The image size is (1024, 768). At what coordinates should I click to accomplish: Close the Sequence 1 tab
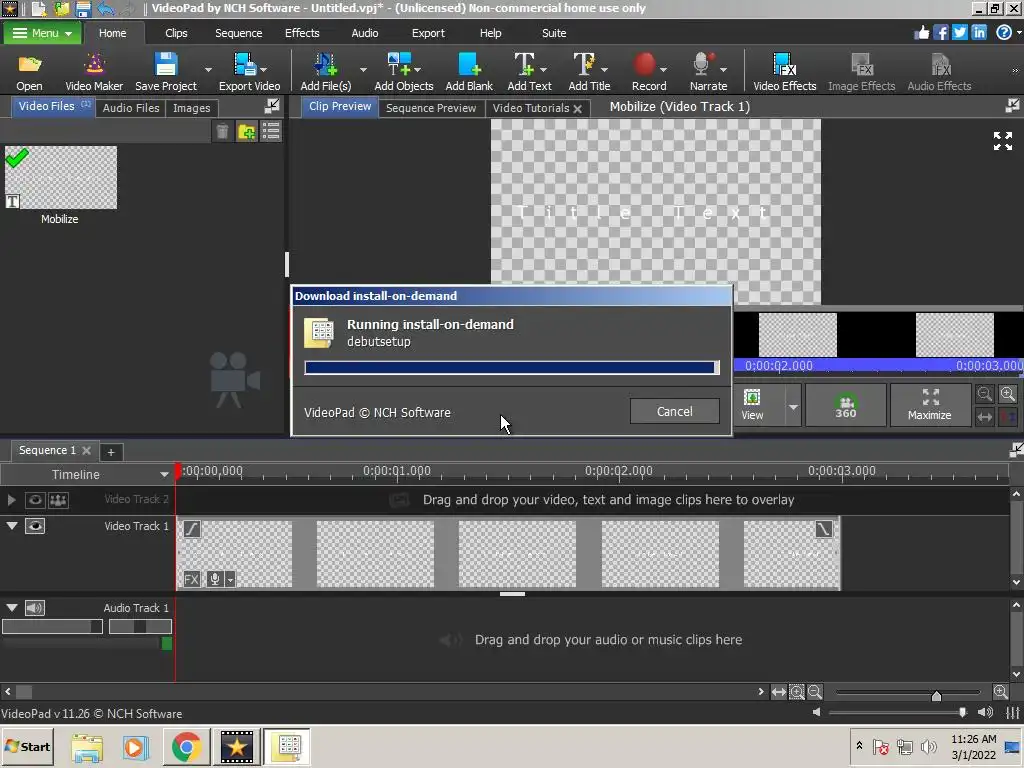pyautogui.click(x=86, y=451)
